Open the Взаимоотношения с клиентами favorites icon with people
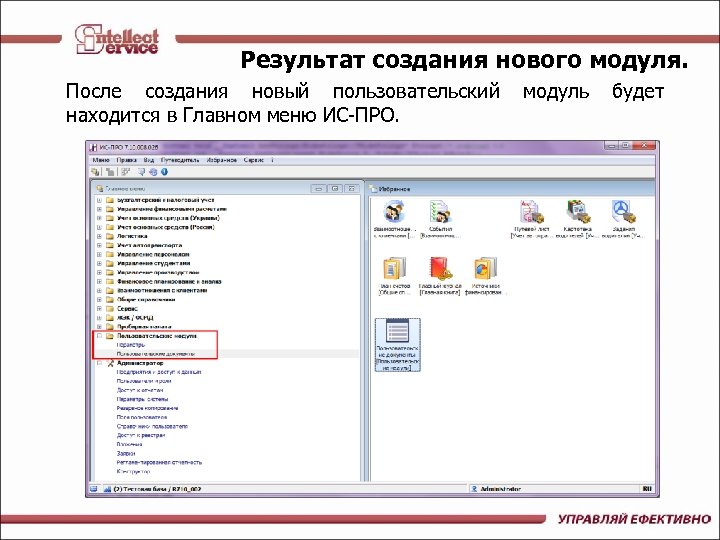This screenshot has height=540, width=720. tap(394, 212)
